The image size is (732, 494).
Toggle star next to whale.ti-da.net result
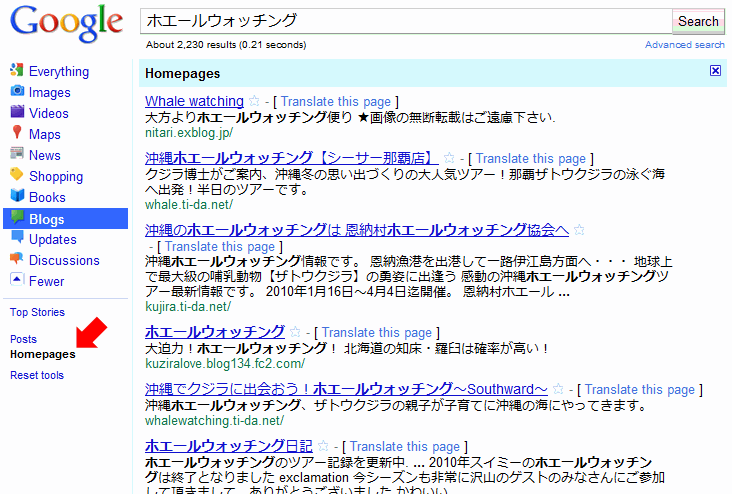(x=449, y=158)
